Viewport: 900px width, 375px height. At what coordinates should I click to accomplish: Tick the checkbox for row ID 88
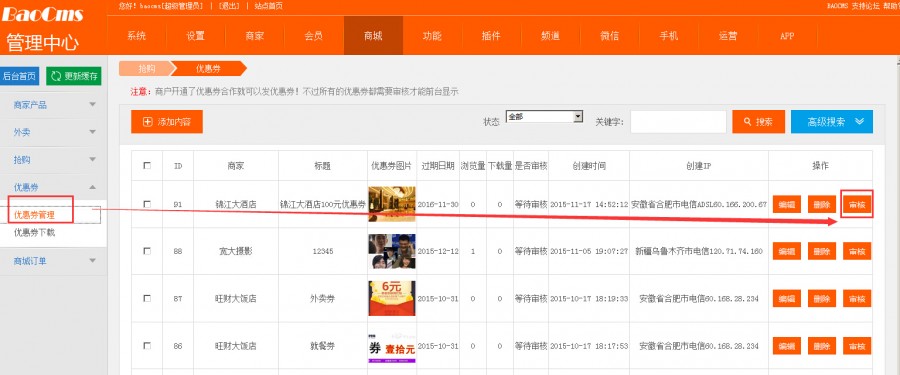pyautogui.click(x=147, y=251)
